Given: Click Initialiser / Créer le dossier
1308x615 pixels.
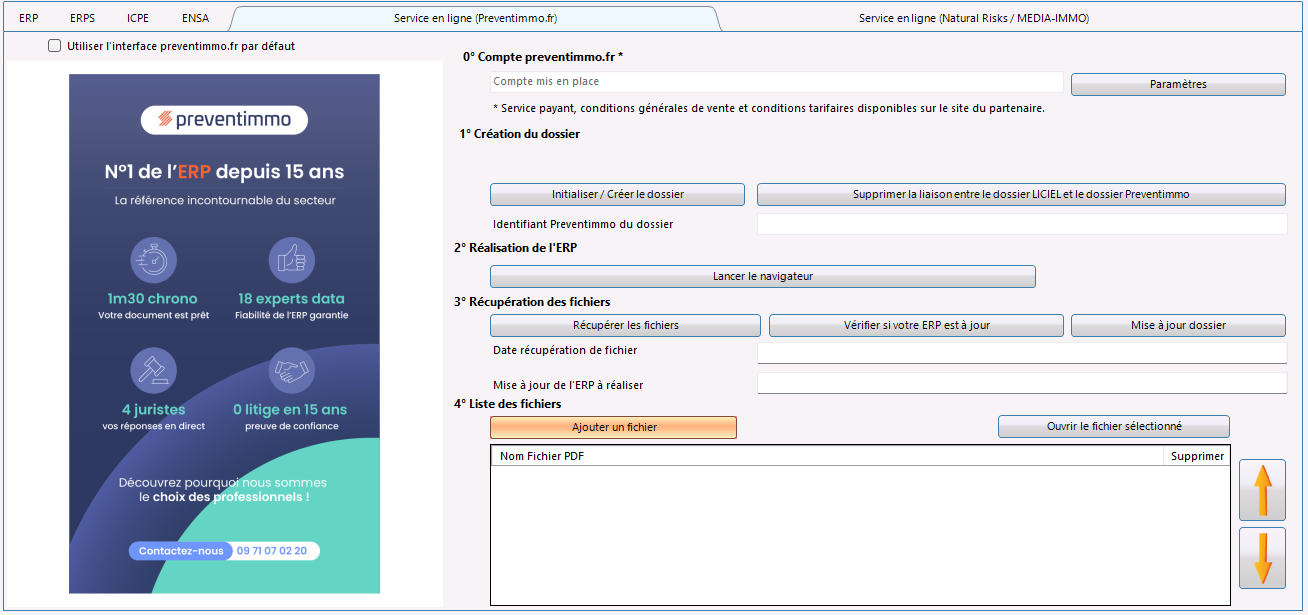Looking at the screenshot, I should tap(617, 194).
